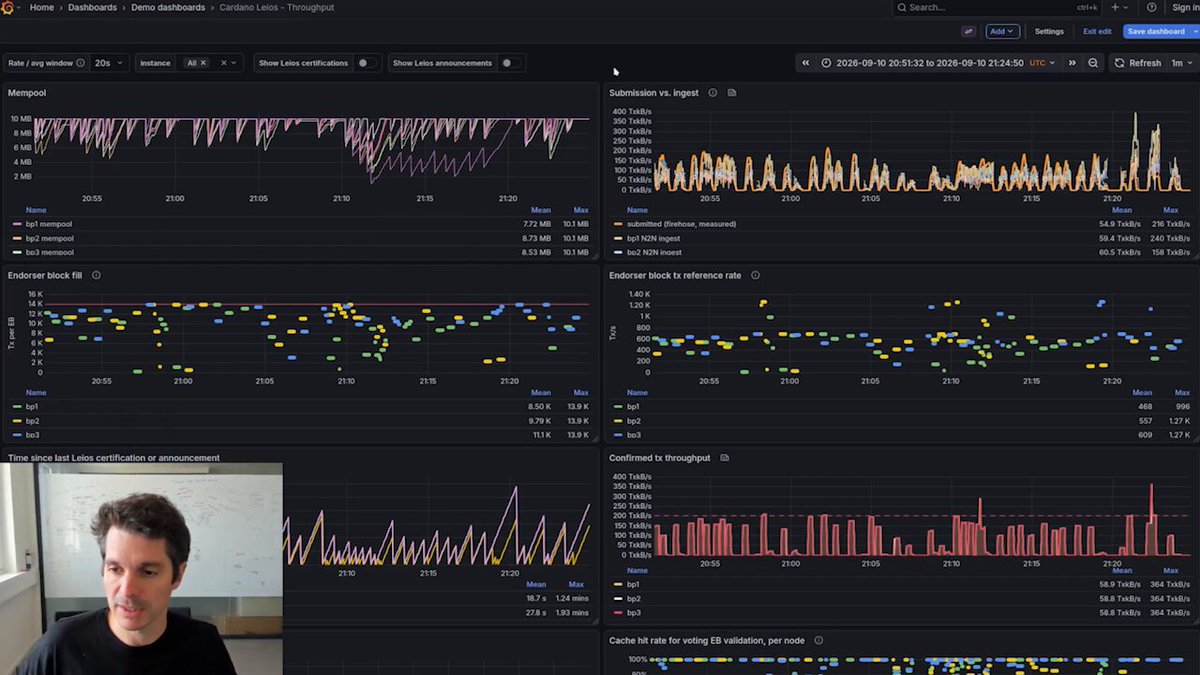Click the Refresh button
This screenshot has width=1200, height=675.
[x=1138, y=63]
